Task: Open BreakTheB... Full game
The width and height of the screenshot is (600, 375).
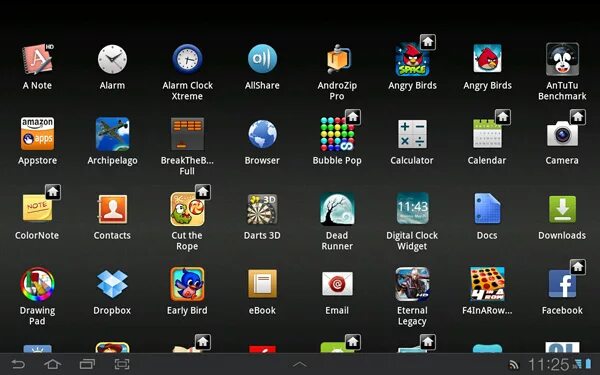Action: 187,134
